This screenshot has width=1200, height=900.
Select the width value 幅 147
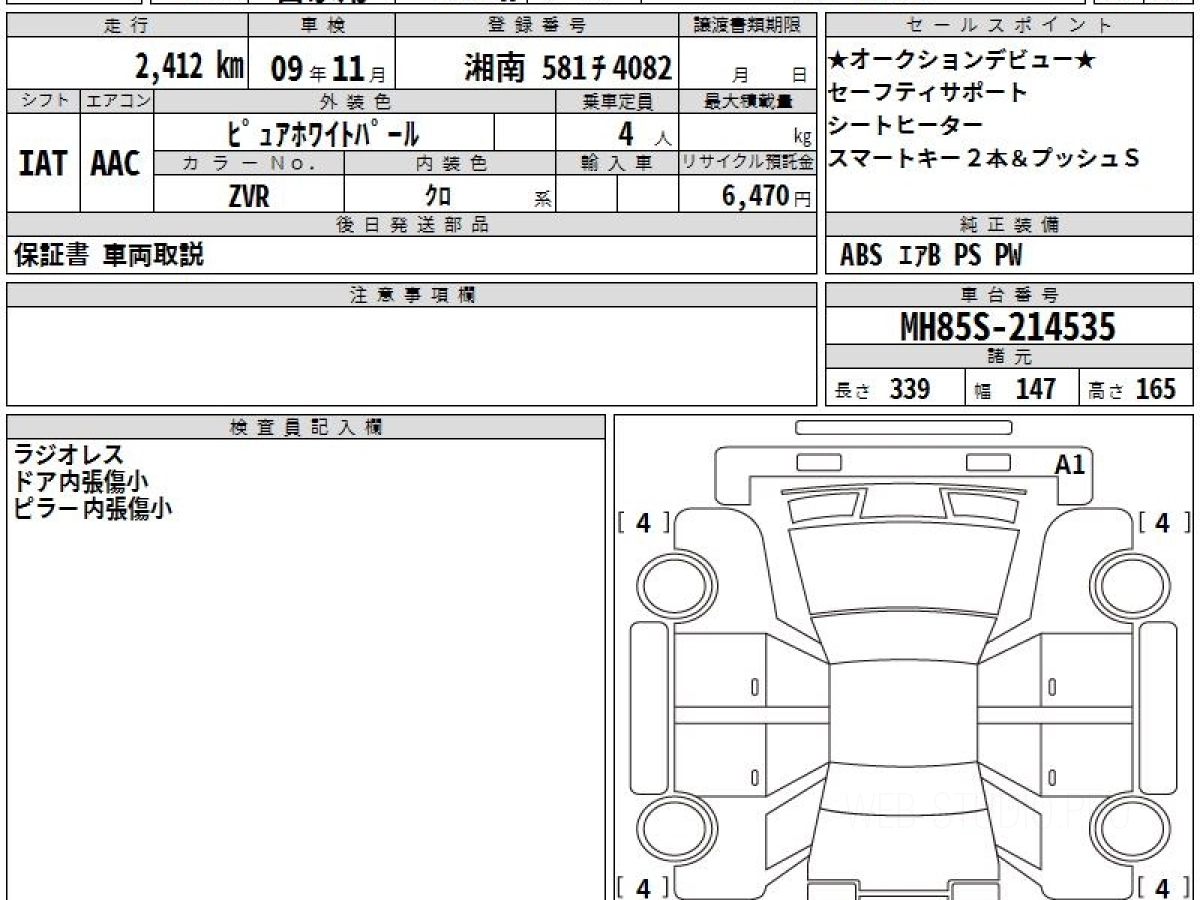(x=1015, y=389)
